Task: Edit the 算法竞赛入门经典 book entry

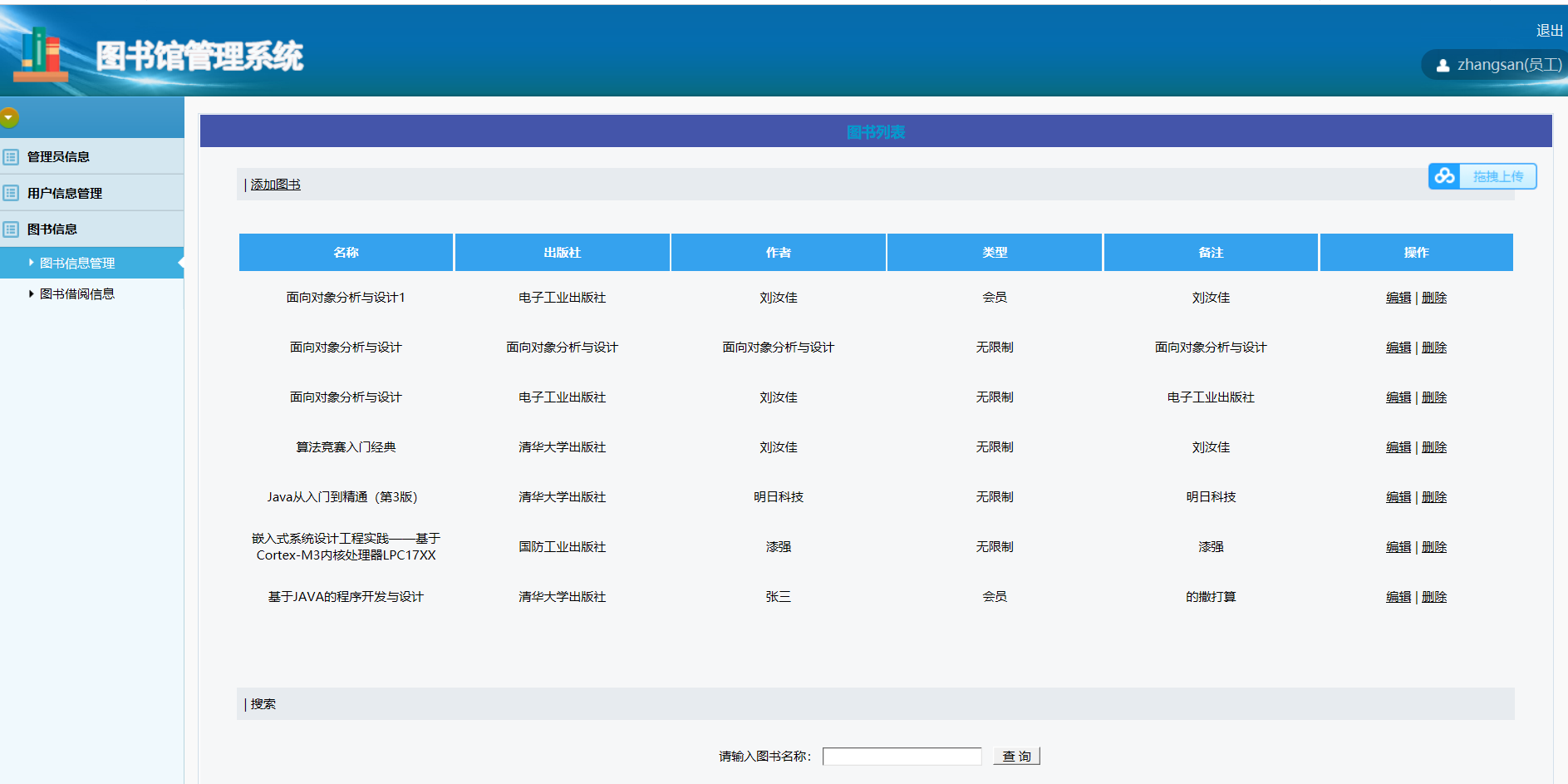Action: 1398,447
